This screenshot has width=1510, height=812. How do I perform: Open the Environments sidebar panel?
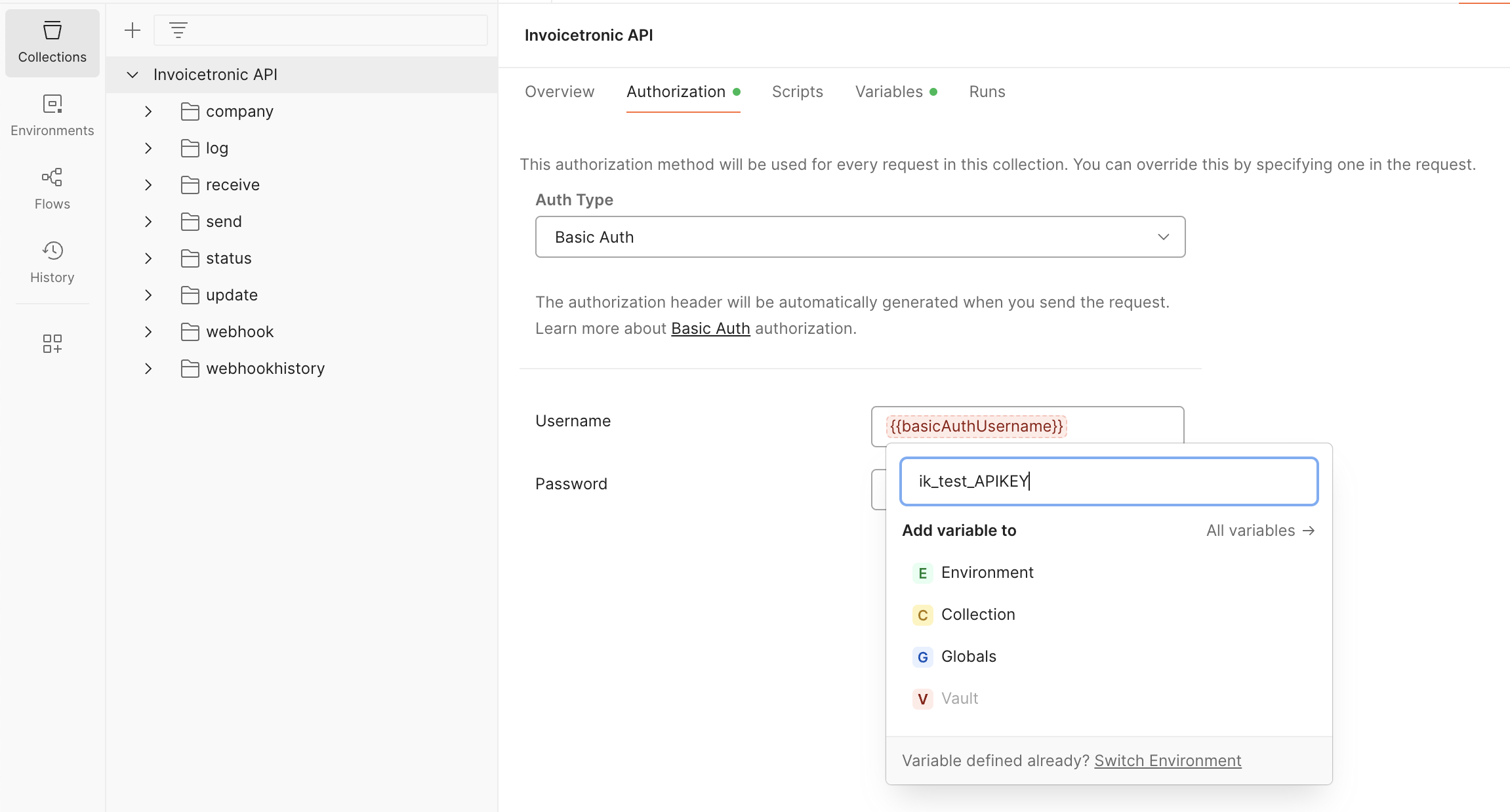point(52,115)
